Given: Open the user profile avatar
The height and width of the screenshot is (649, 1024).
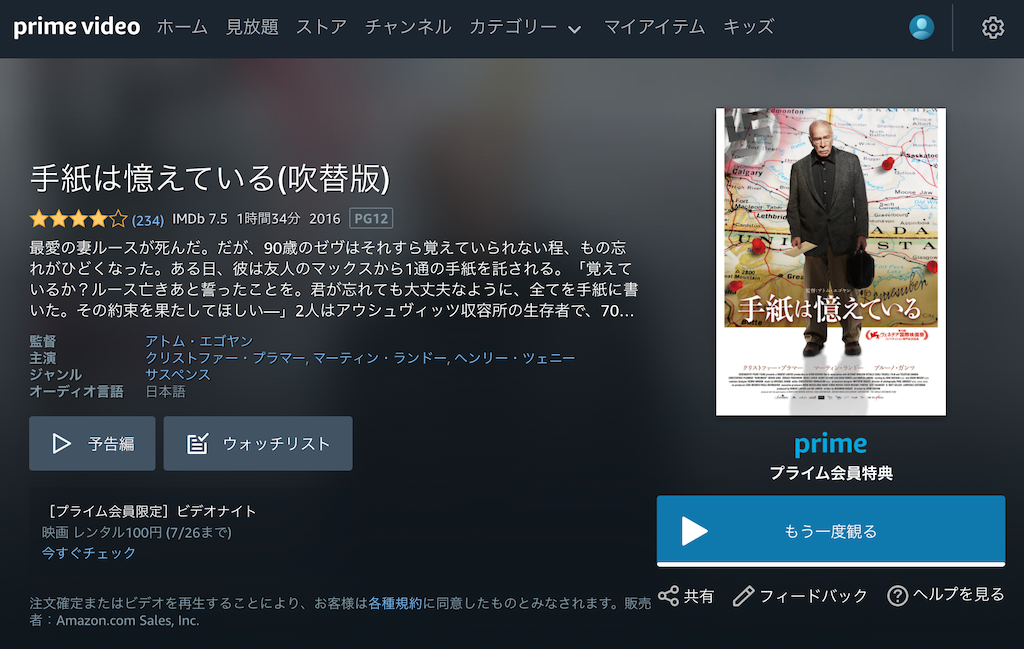Looking at the screenshot, I should point(921,27).
